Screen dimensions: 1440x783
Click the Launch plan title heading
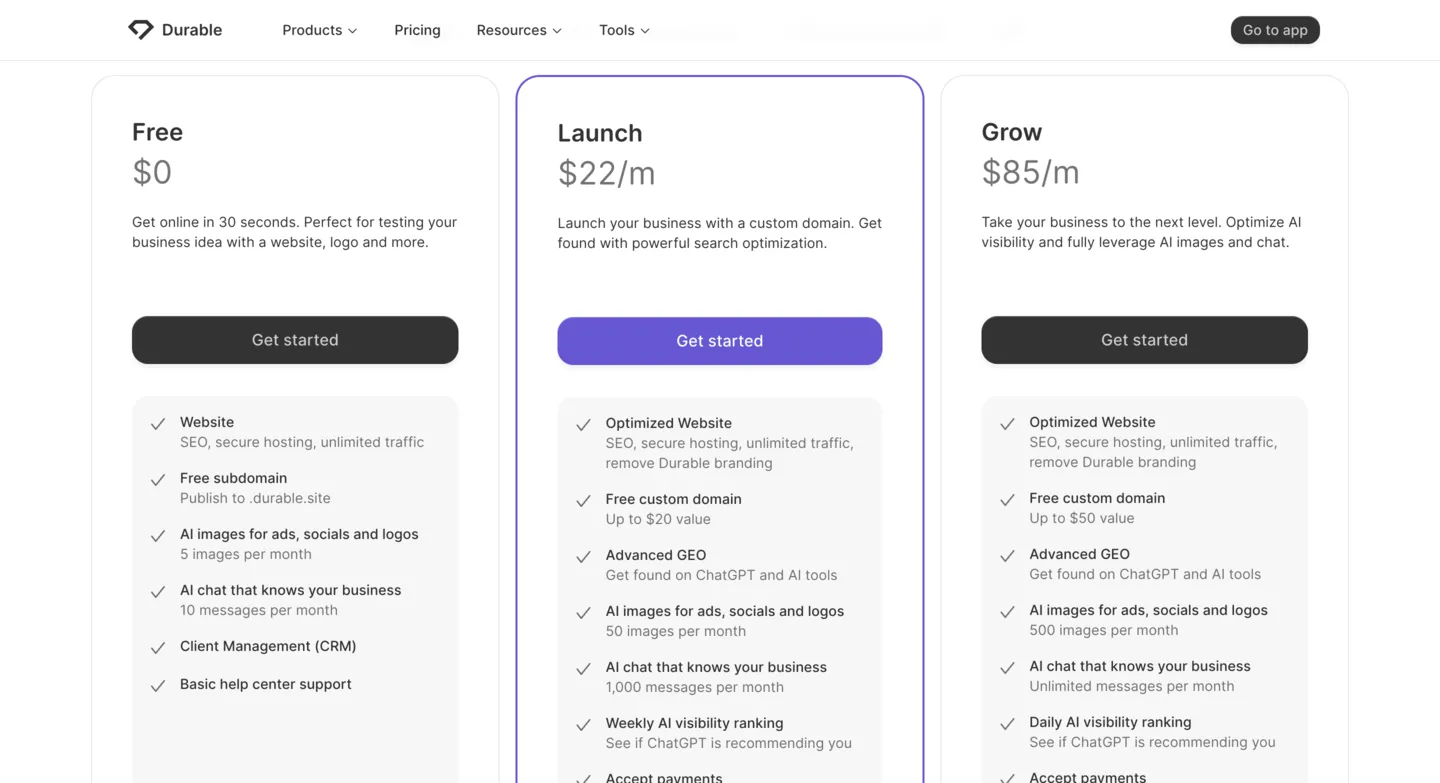click(x=600, y=133)
